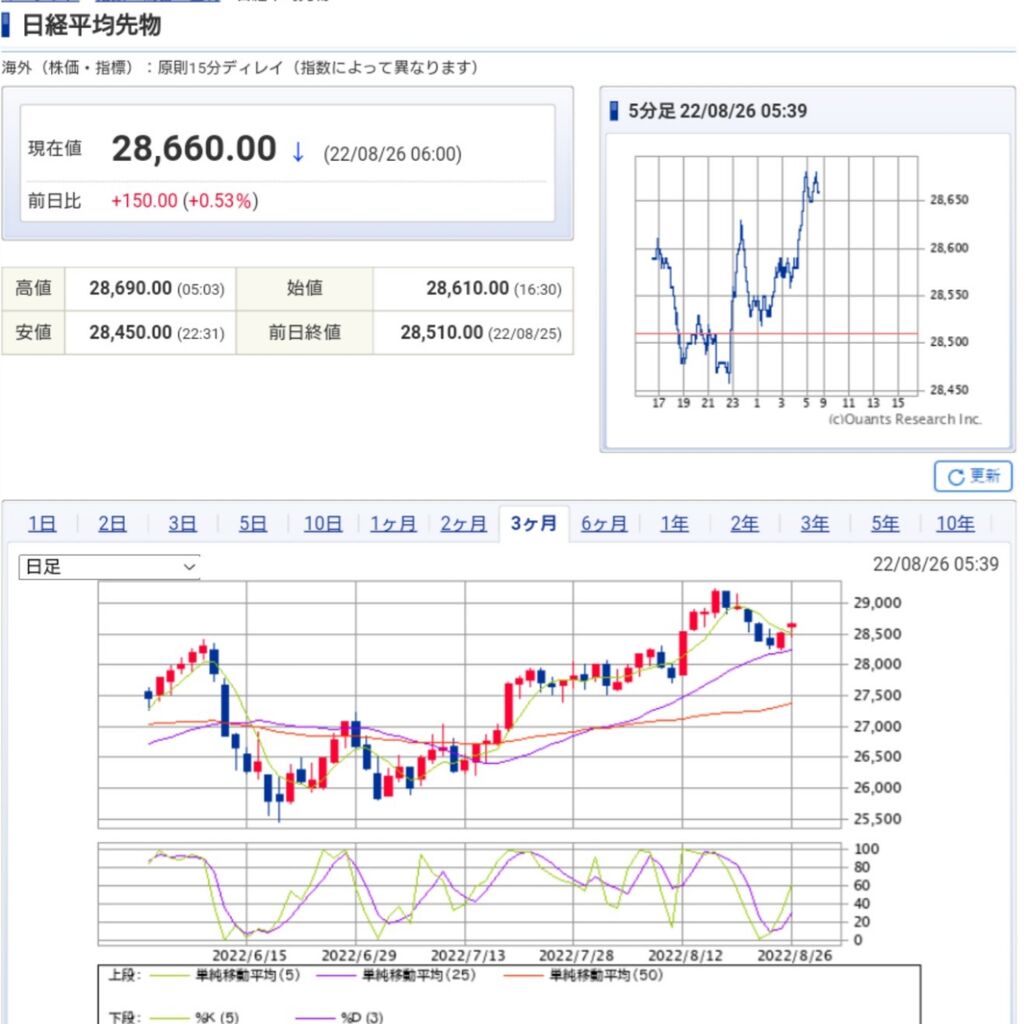Click the 高値 value 28,690.00

(130, 289)
